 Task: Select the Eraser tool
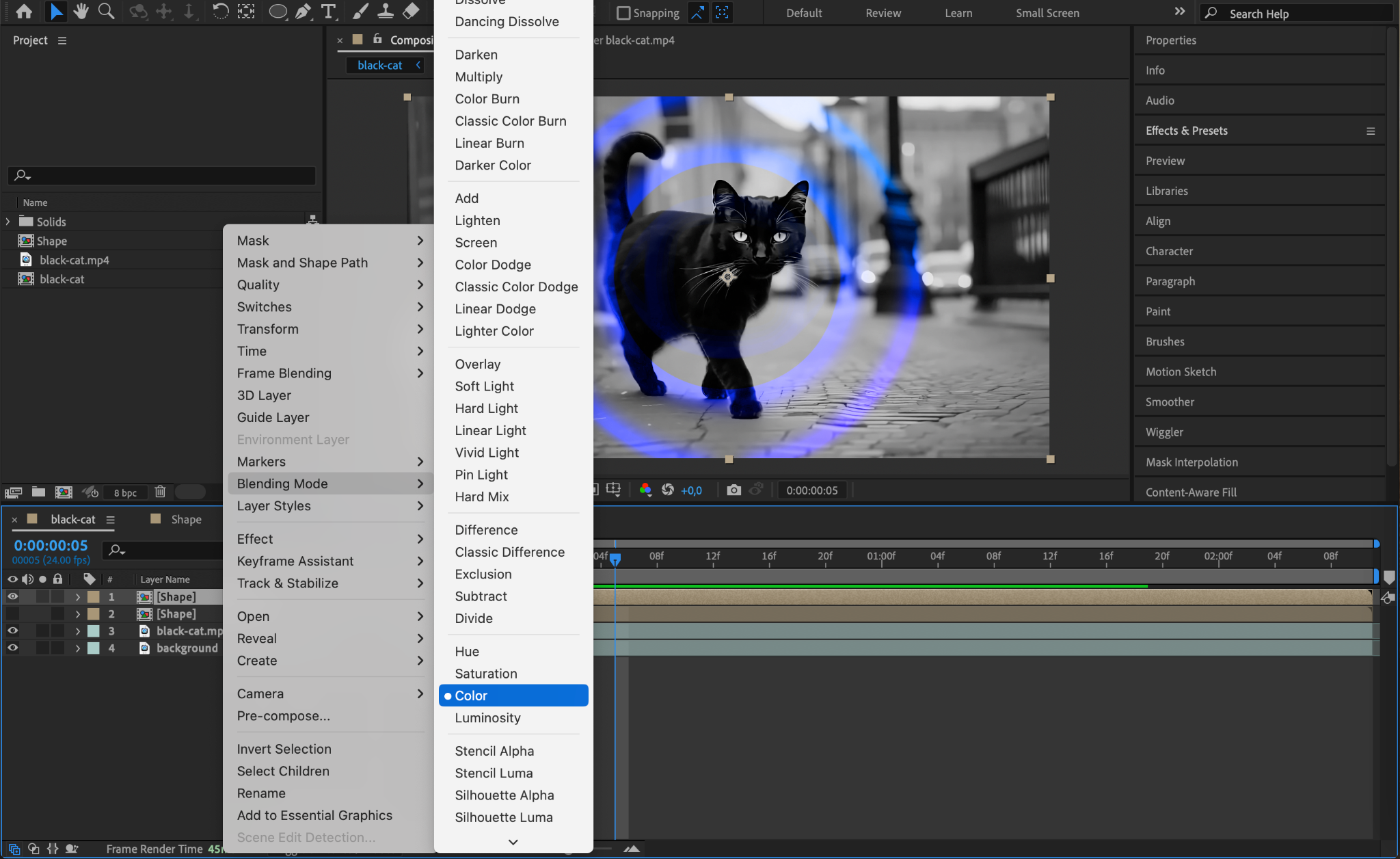coord(411,11)
